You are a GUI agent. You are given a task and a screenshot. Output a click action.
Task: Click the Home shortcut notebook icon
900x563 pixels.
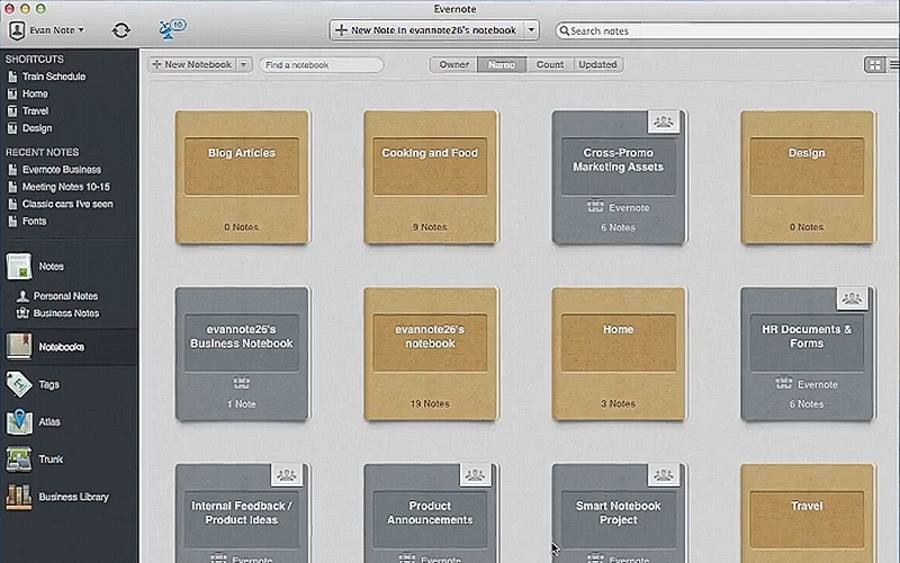coord(13,94)
